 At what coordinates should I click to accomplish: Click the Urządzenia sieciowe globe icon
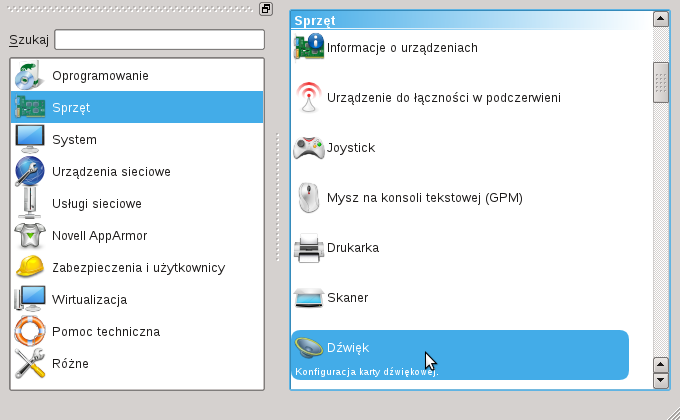click(x=30, y=172)
